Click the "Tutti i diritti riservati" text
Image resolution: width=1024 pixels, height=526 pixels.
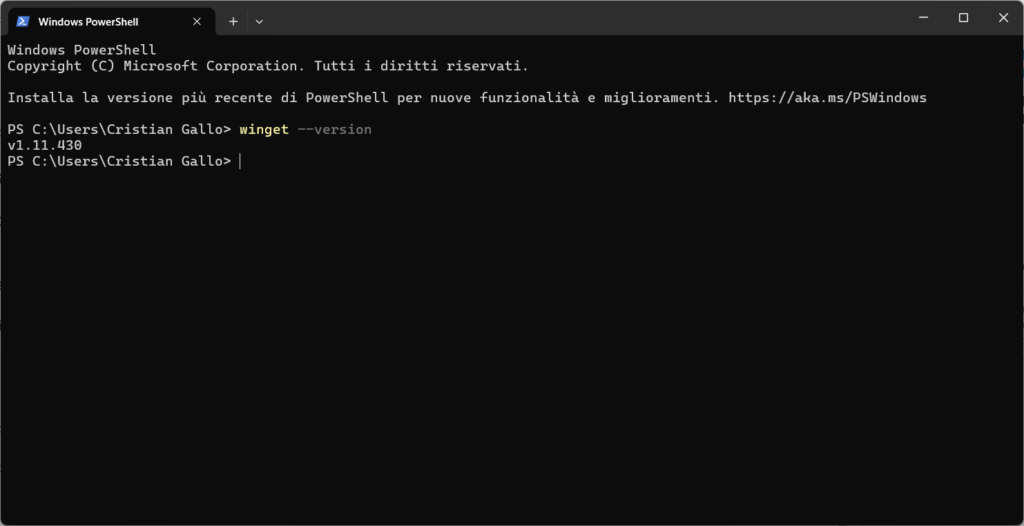click(x=420, y=66)
